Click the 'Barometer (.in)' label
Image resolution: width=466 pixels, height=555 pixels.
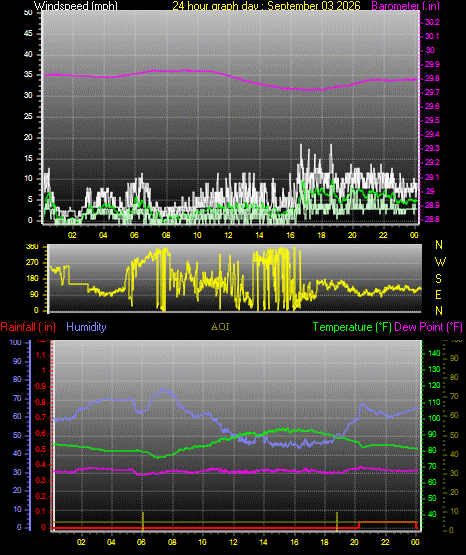[405, 6]
